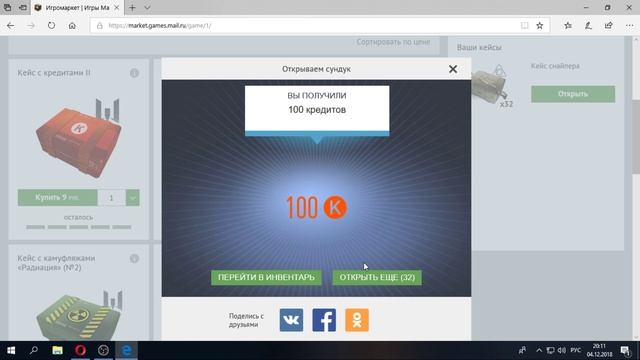Show info for Кейс с камуфляжами Радиация
This screenshot has height=360, width=640.
pos(134,258)
